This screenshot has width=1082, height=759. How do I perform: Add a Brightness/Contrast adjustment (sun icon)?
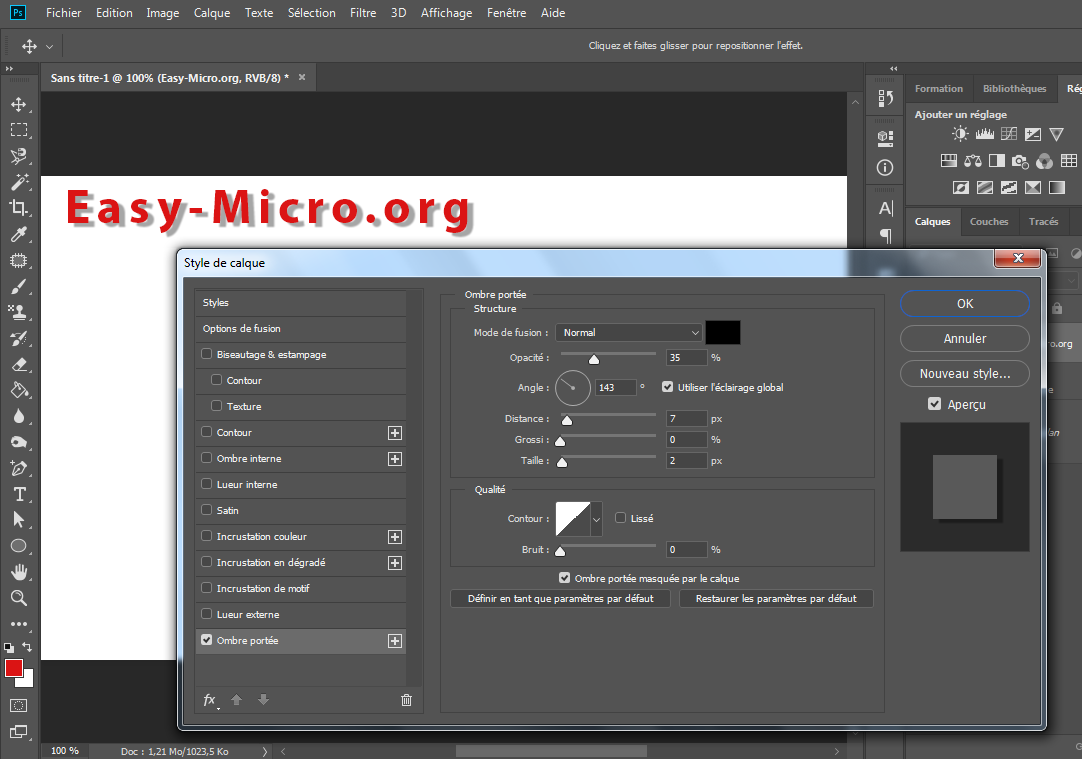pyautogui.click(x=960, y=134)
